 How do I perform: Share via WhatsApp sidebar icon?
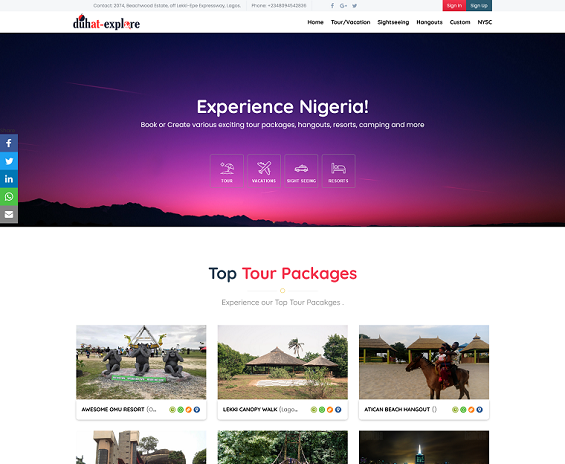click(9, 197)
